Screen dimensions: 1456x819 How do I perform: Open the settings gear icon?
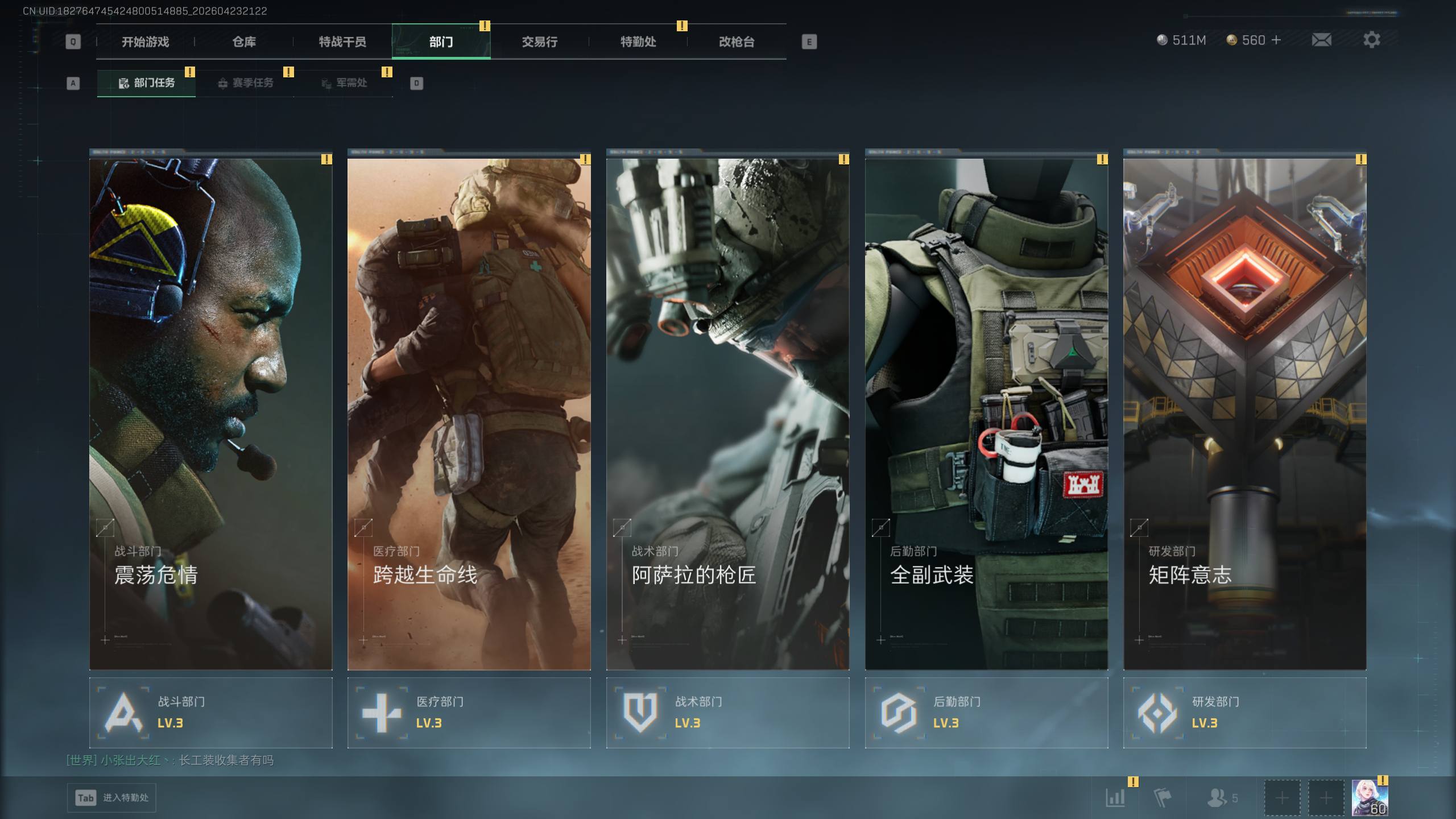coord(1371,40)
